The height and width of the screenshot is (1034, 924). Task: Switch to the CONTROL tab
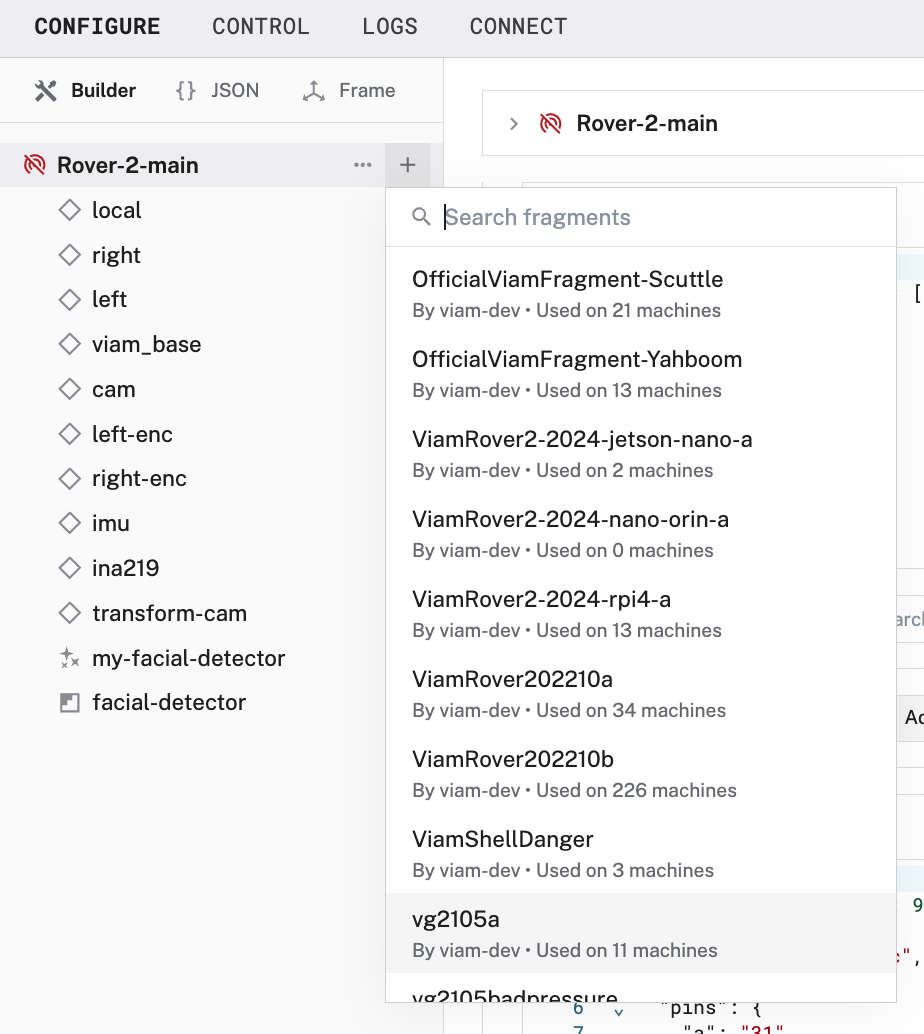tap(260, 27)
